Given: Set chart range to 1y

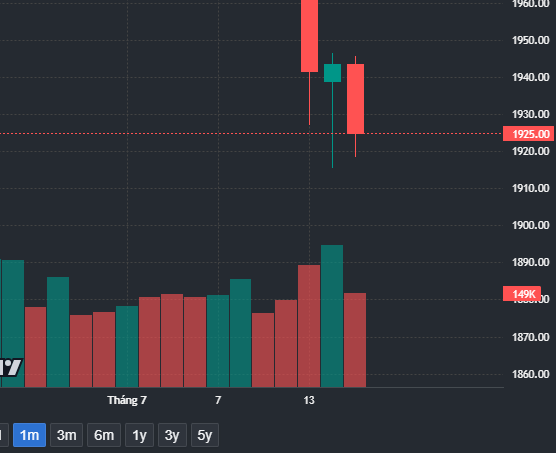Looking at the screenshot, I should (x=139, y=435).
